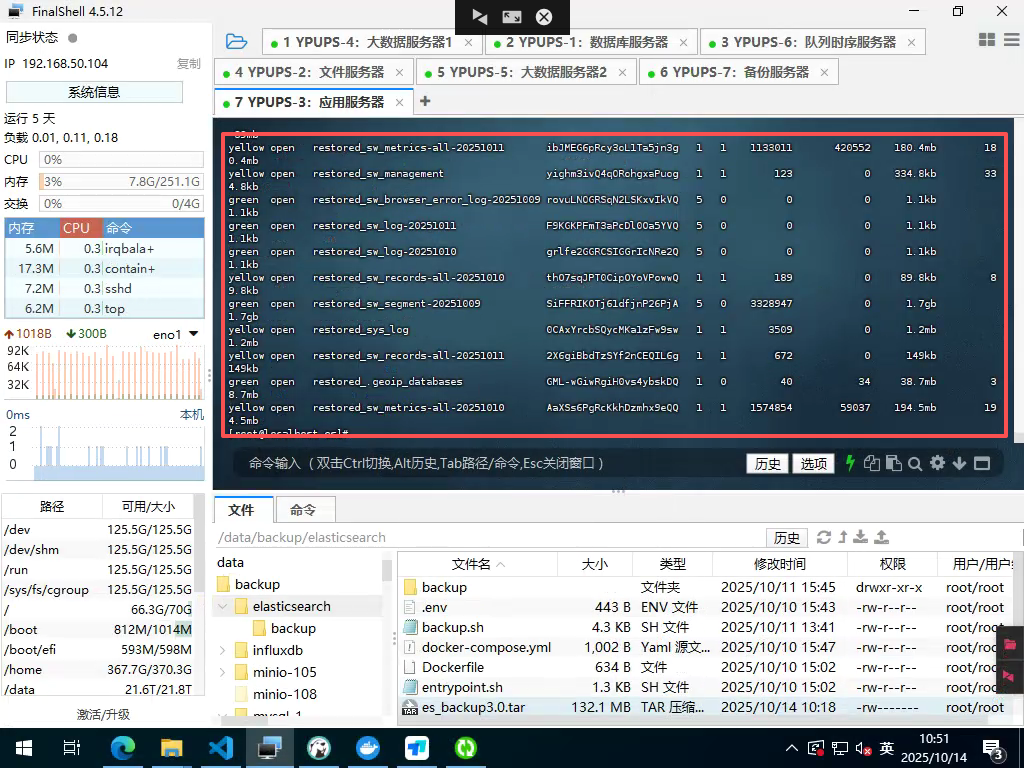Image resolution: width=1024 pixels, height=768 pixels.
Task: Switch to the 命令 tab
Action: tap(303, 510)
